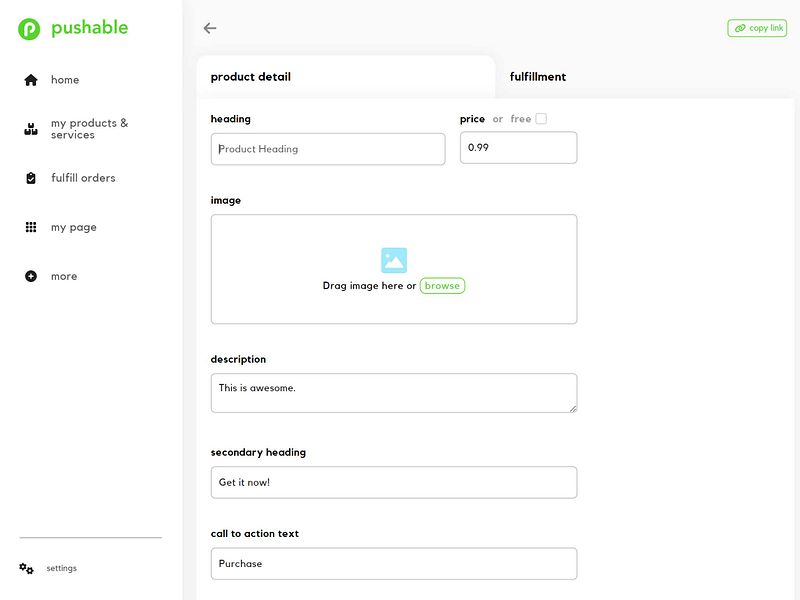This screenshot has width=800, height=600.
Task: Go to my page via sidebar icon
Action: click(74, 227)
